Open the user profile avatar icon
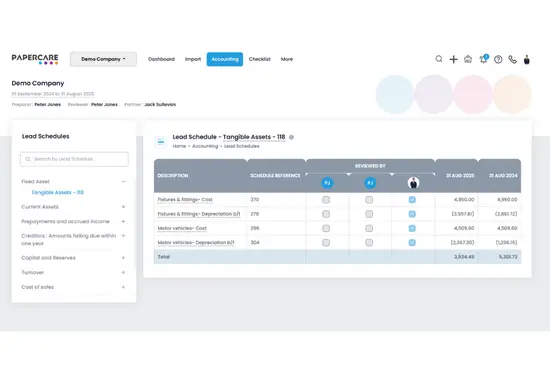Screen dimensions: 550x380 coord(526,59)
